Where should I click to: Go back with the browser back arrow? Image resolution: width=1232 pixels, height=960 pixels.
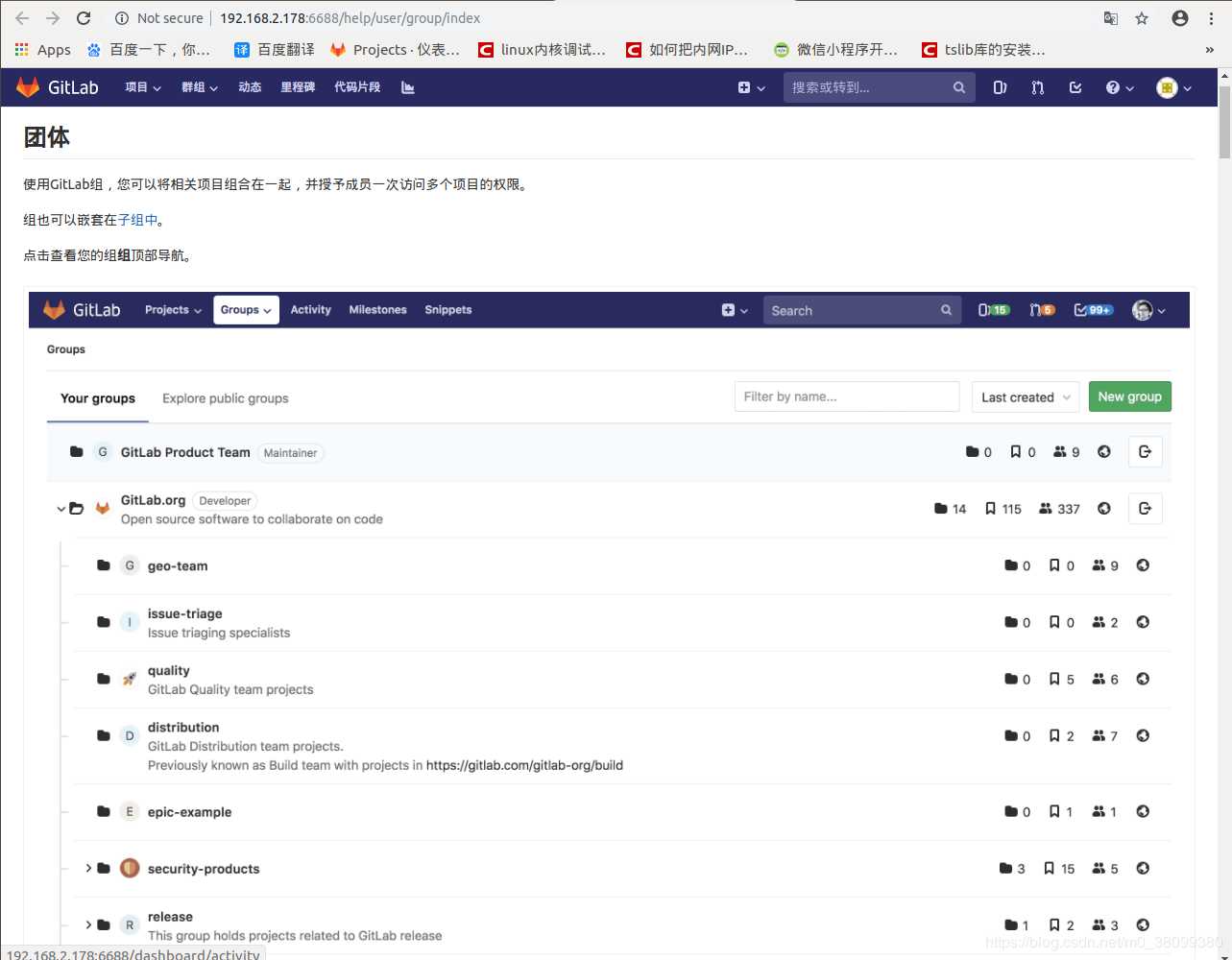click(22, 18)
